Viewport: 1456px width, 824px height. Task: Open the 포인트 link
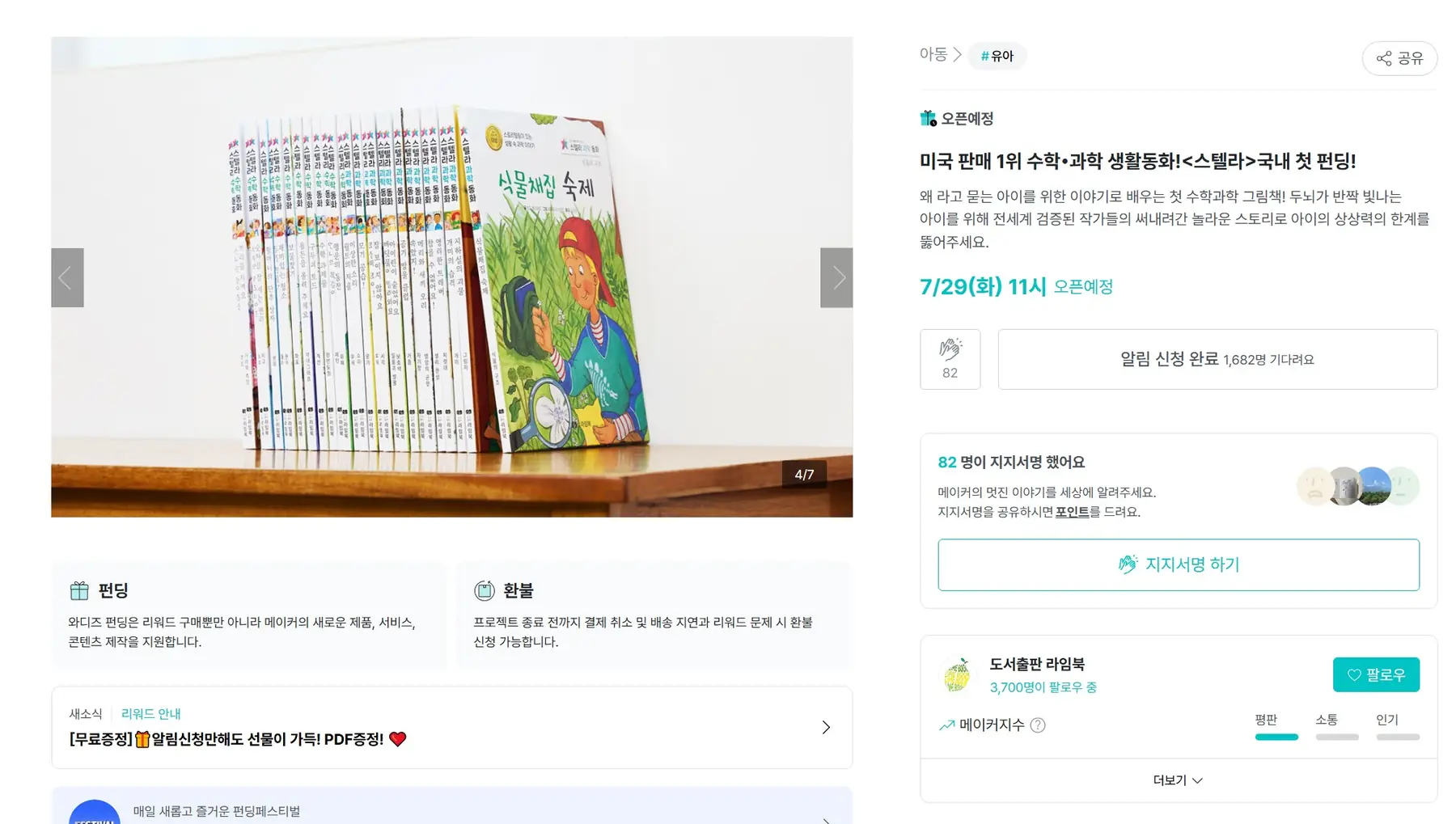tap(1073, 512)
